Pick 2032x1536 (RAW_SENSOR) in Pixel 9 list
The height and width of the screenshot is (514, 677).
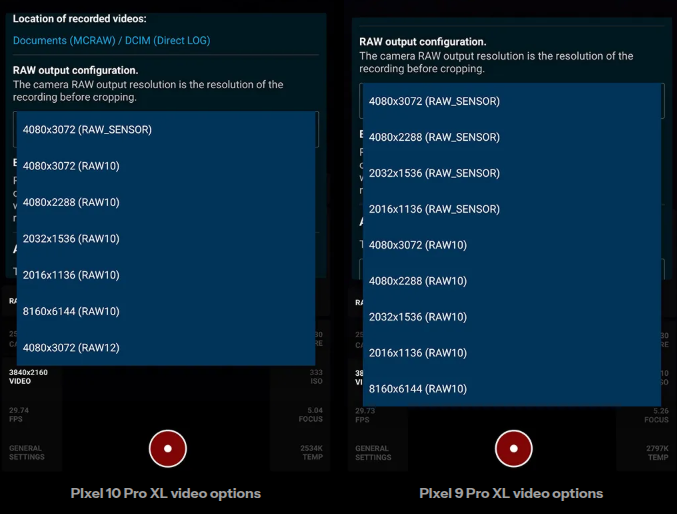click(x=512, y=173)
